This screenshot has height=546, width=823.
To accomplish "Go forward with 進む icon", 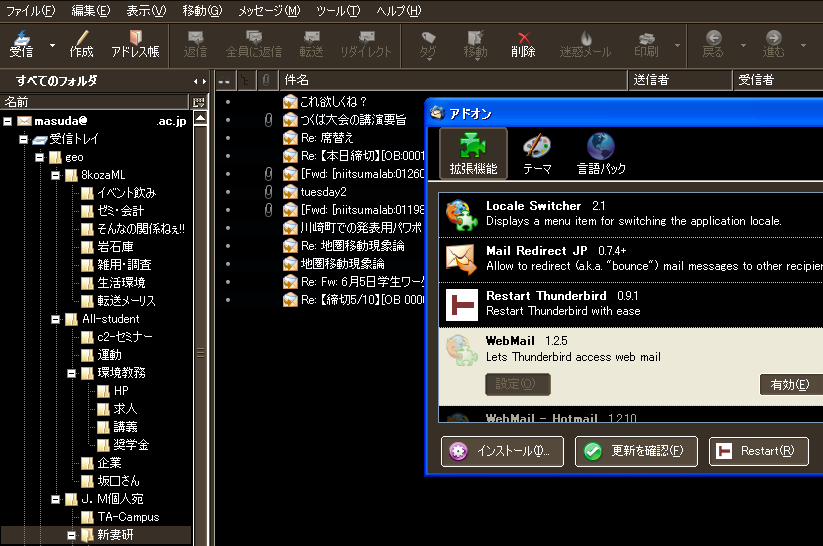I will click(x=773, y=44).
